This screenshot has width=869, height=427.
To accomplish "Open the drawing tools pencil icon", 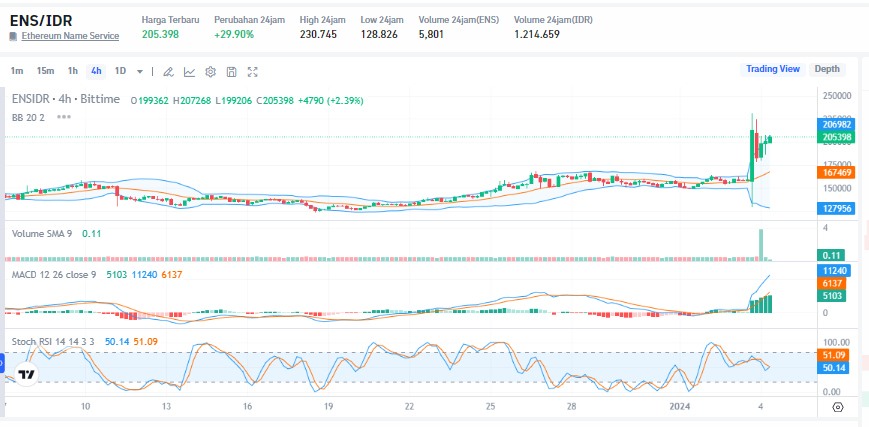I will coord(168,72).
